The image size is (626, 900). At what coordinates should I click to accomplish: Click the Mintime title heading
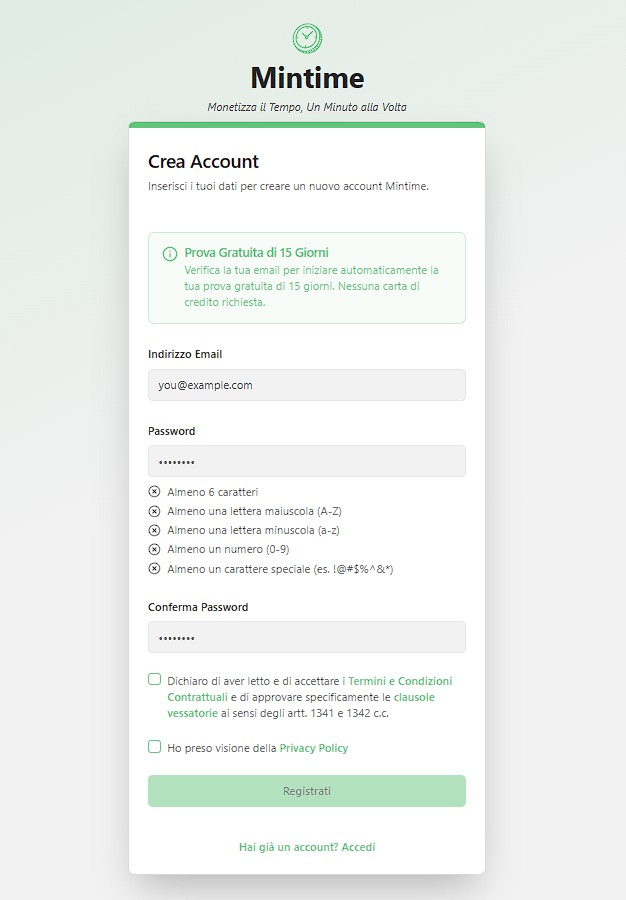[x=307, y=77]
